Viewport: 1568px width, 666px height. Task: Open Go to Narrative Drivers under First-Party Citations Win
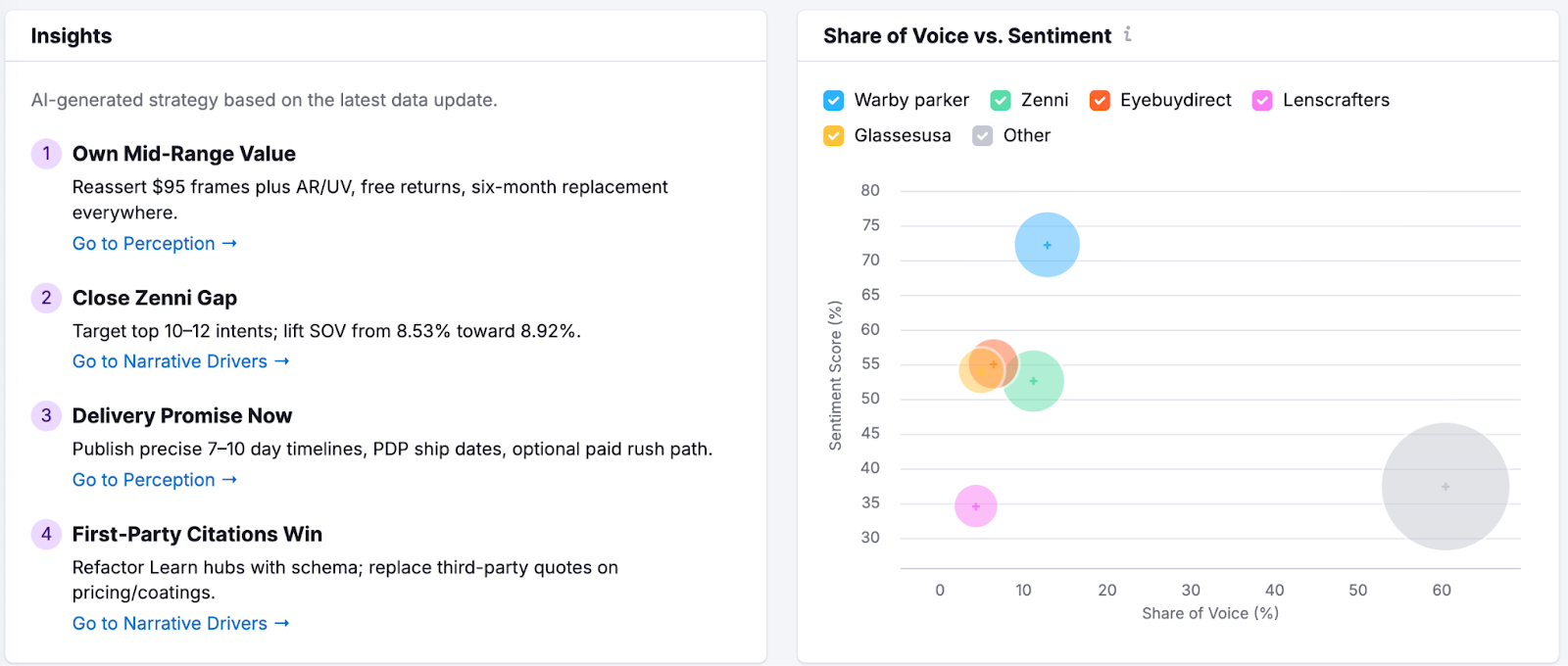coord(170,623)
